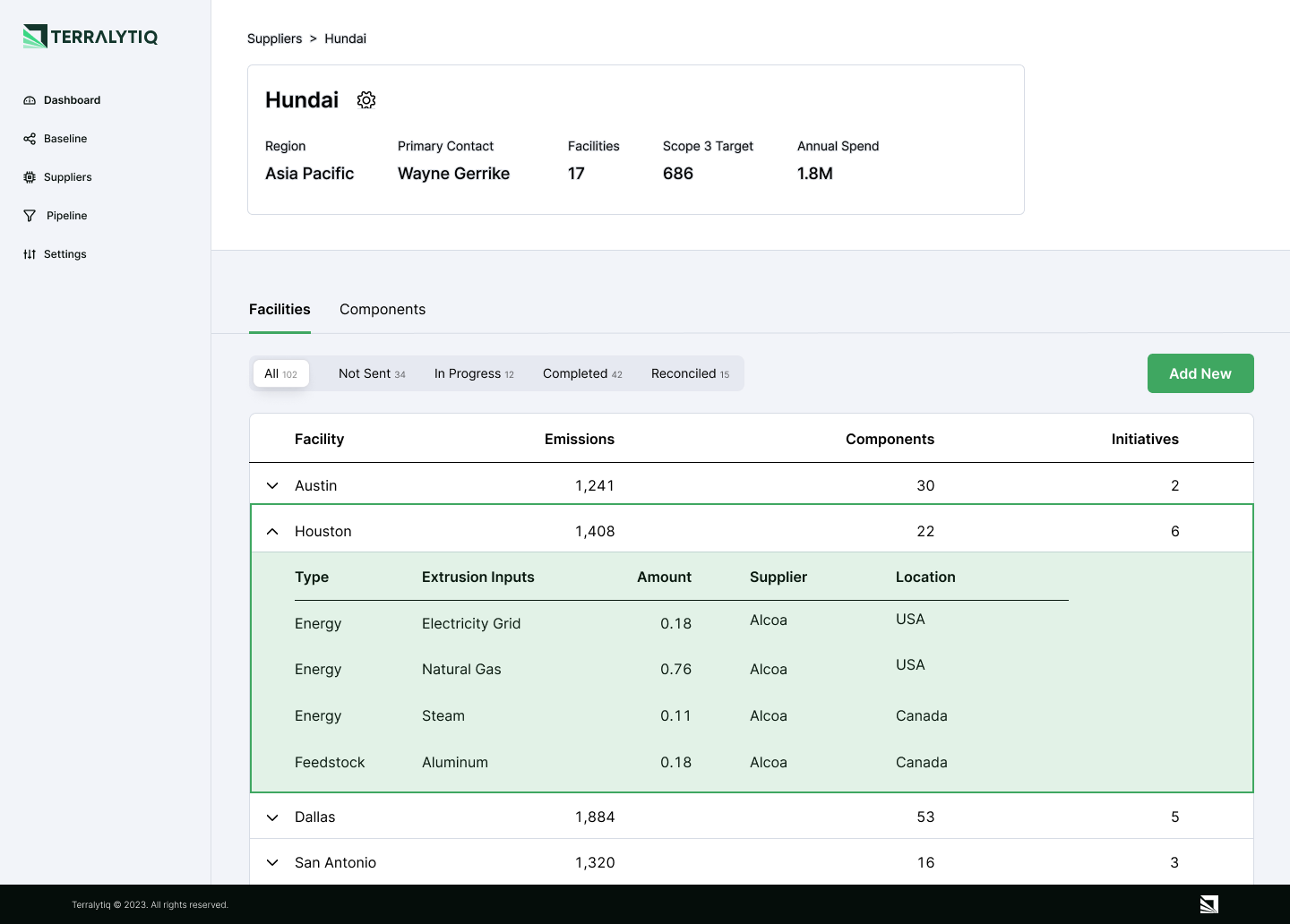Image resolution: width=1290 pixels, height=924 pixels.
Task: Filter by Completed 42
Action: (582, 373)
